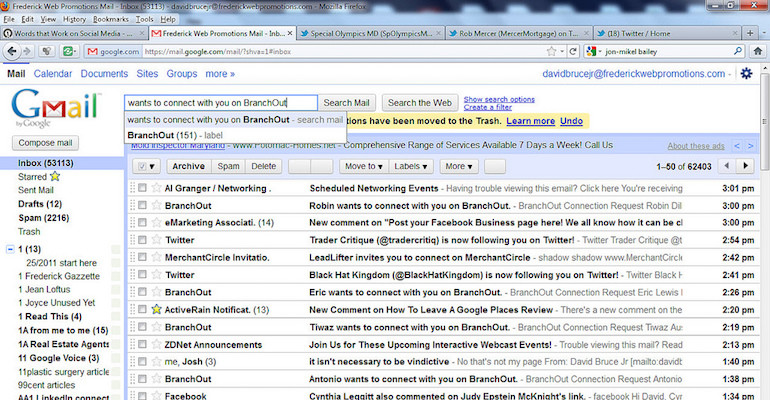The height and width of the screenshot is (400, 770).
Task: Toggle star on ActiveRain Notifications email
Action: pos(156,310)
